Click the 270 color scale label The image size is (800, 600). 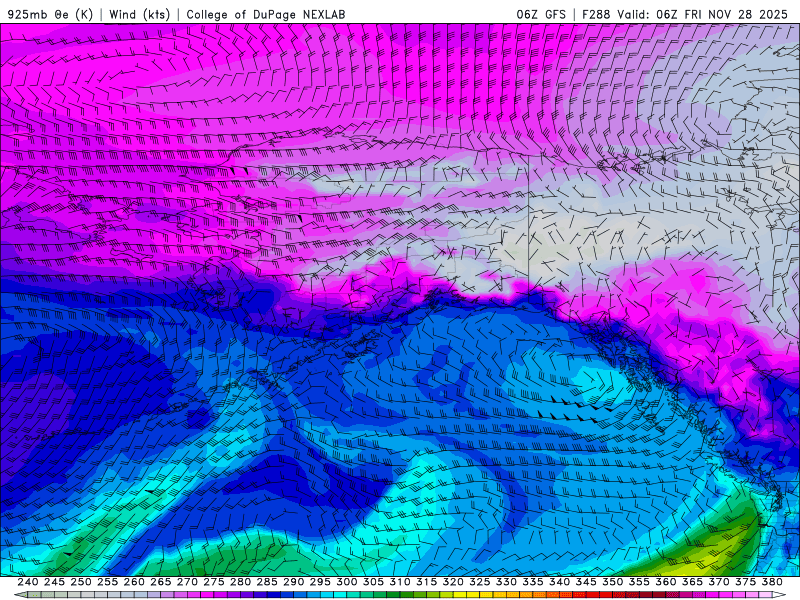[x=187, y=582]
